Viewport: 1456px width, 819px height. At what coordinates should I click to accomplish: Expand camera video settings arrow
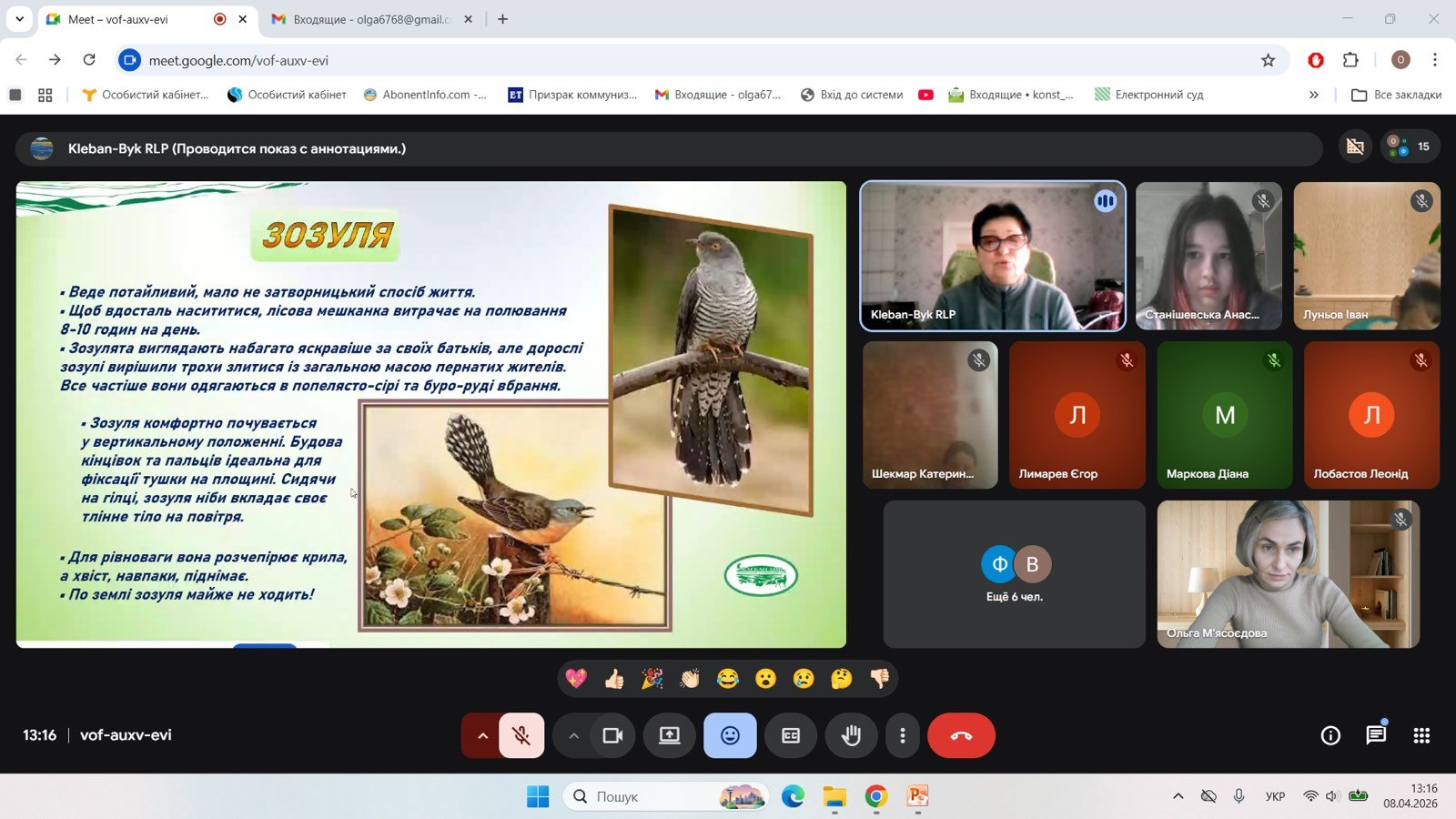[573, 735]
